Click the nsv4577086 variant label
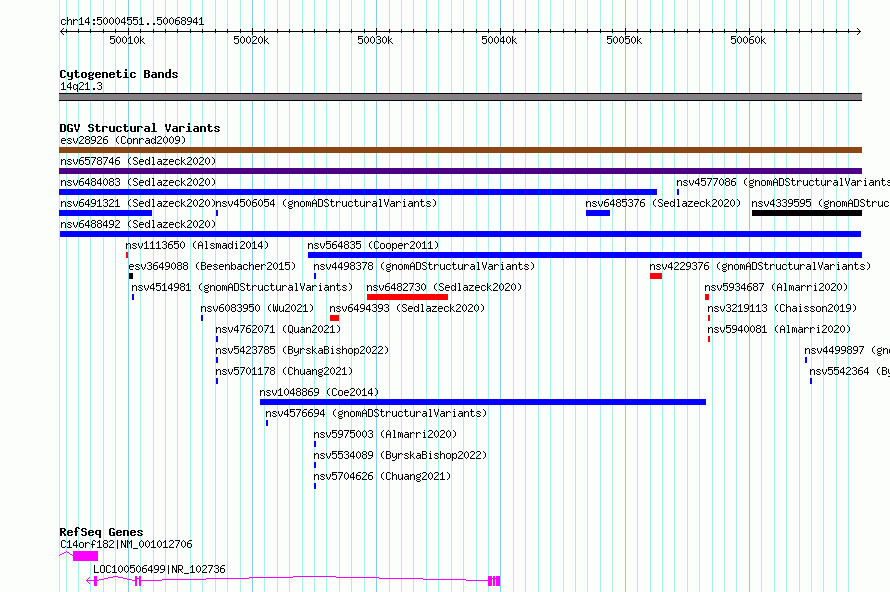Image resolution: width=890 pixels, height=592 pixels. point(783,182)
